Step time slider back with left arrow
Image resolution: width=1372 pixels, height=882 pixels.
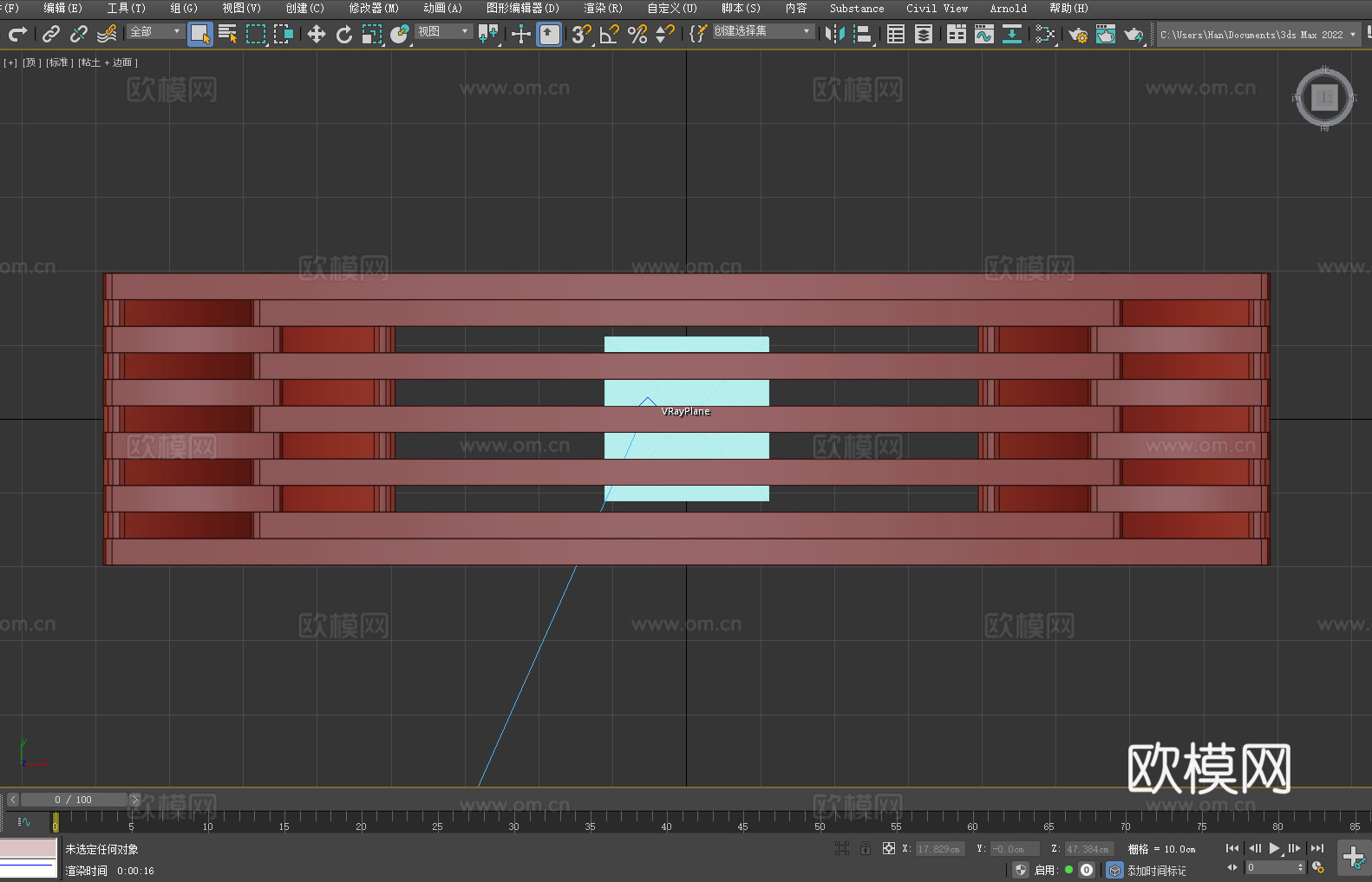[x=12, y=800]
